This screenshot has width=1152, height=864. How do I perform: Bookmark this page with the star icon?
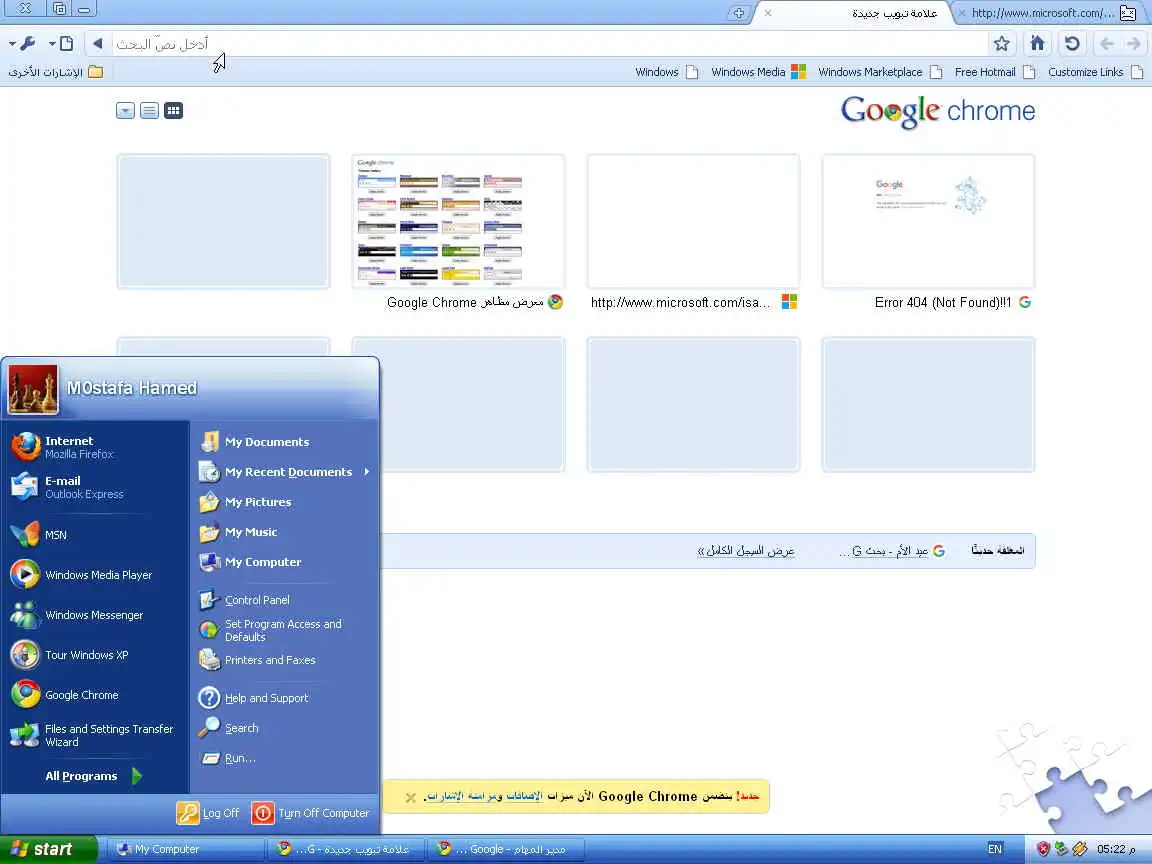click(1001, 44)
